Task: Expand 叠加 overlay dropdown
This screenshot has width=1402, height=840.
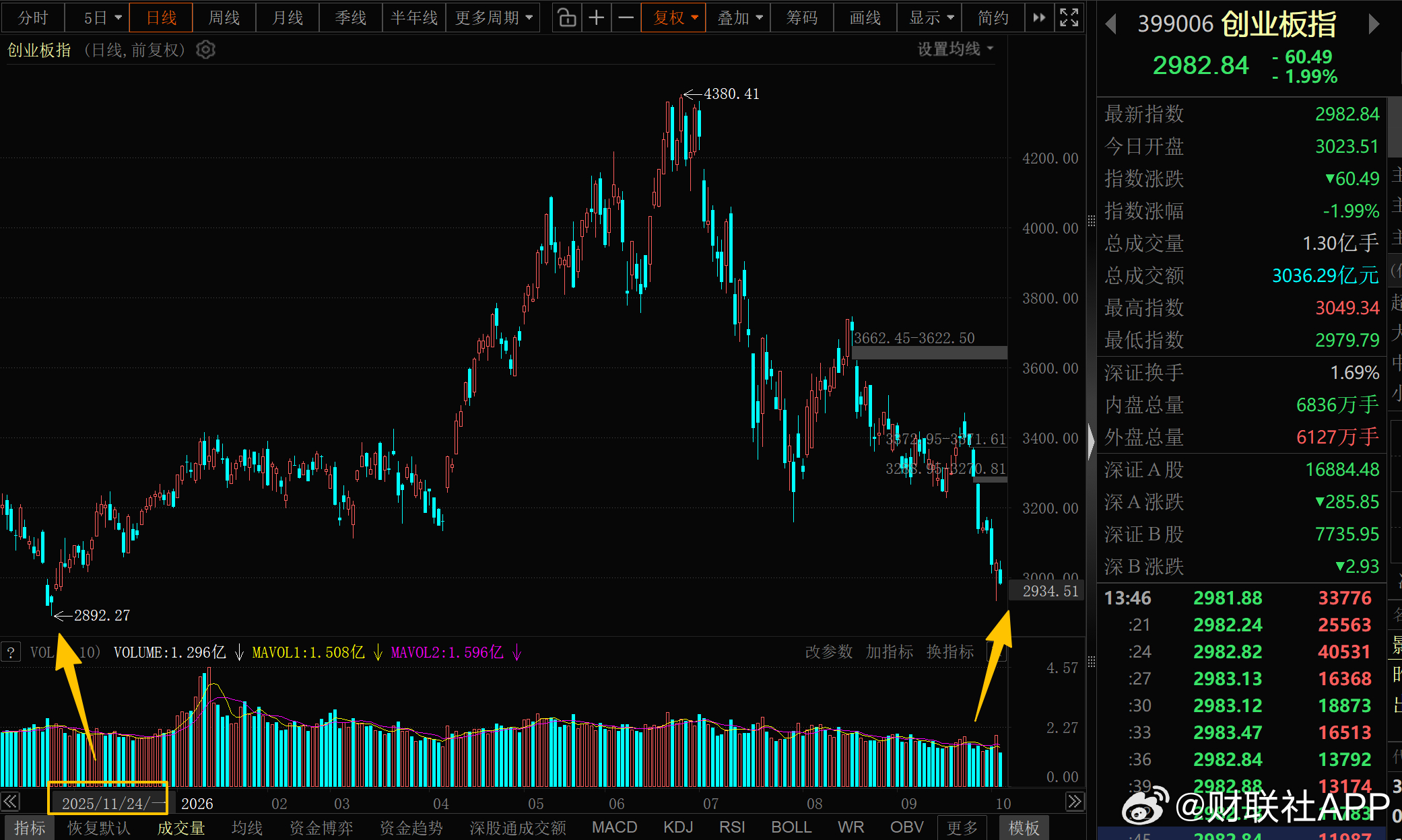Action: point(738,18)
